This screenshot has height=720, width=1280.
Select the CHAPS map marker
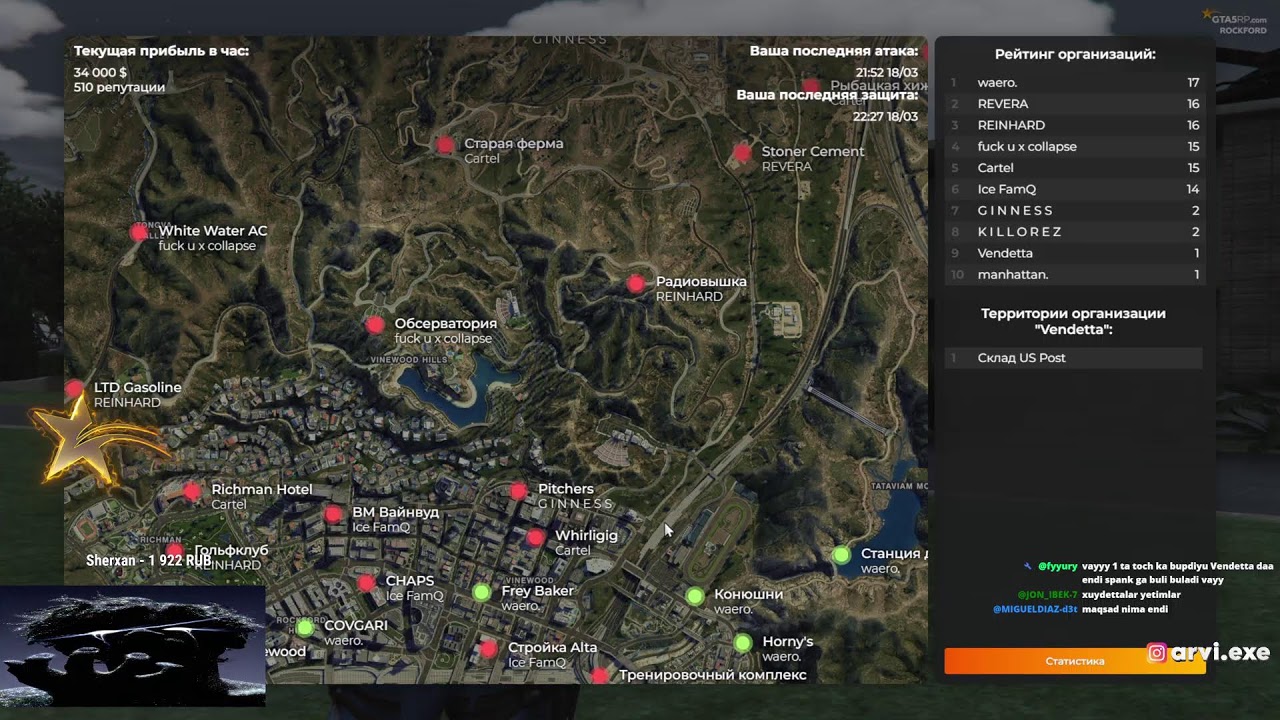367,583
